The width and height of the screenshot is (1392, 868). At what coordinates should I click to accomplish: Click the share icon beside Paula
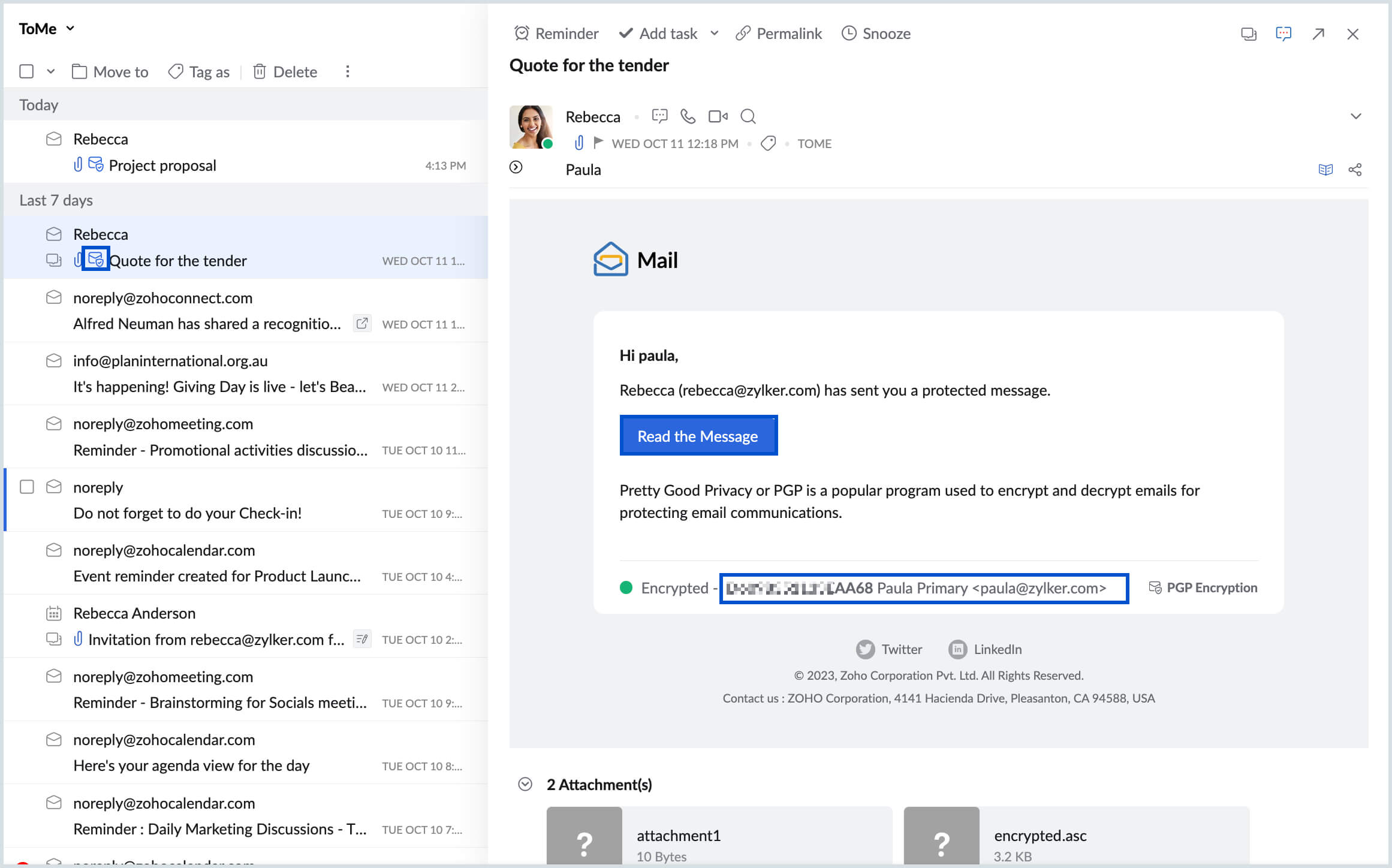point(1355,170)
